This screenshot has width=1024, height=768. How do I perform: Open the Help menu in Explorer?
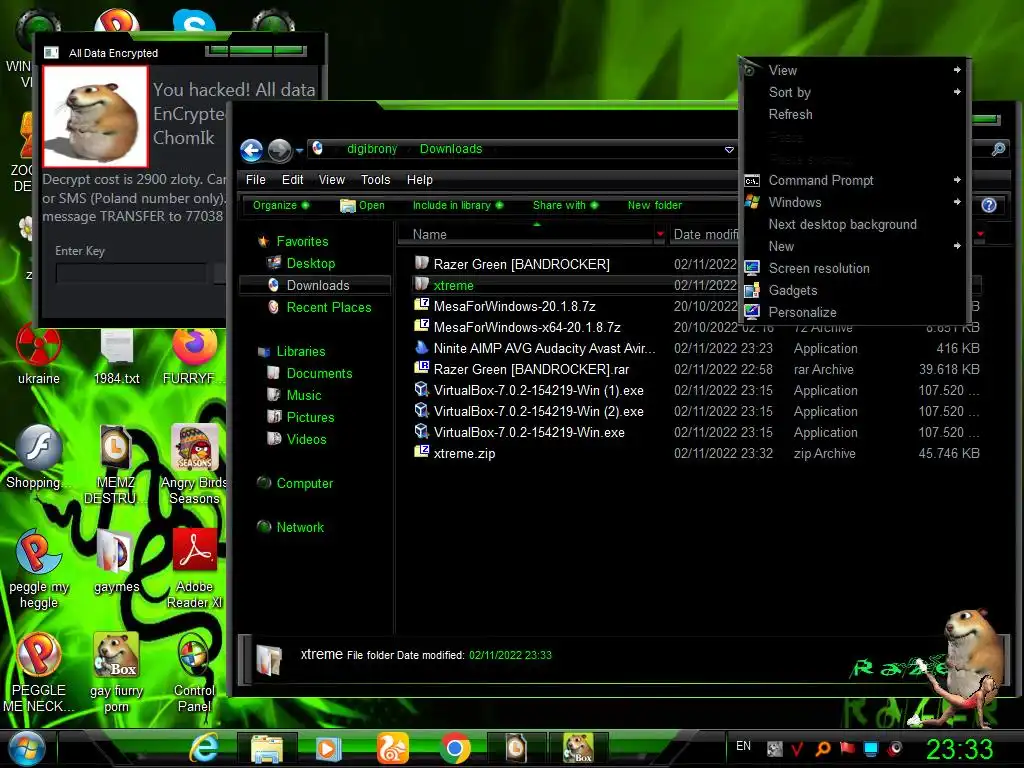pyautogui.click(x=419, y=180)
